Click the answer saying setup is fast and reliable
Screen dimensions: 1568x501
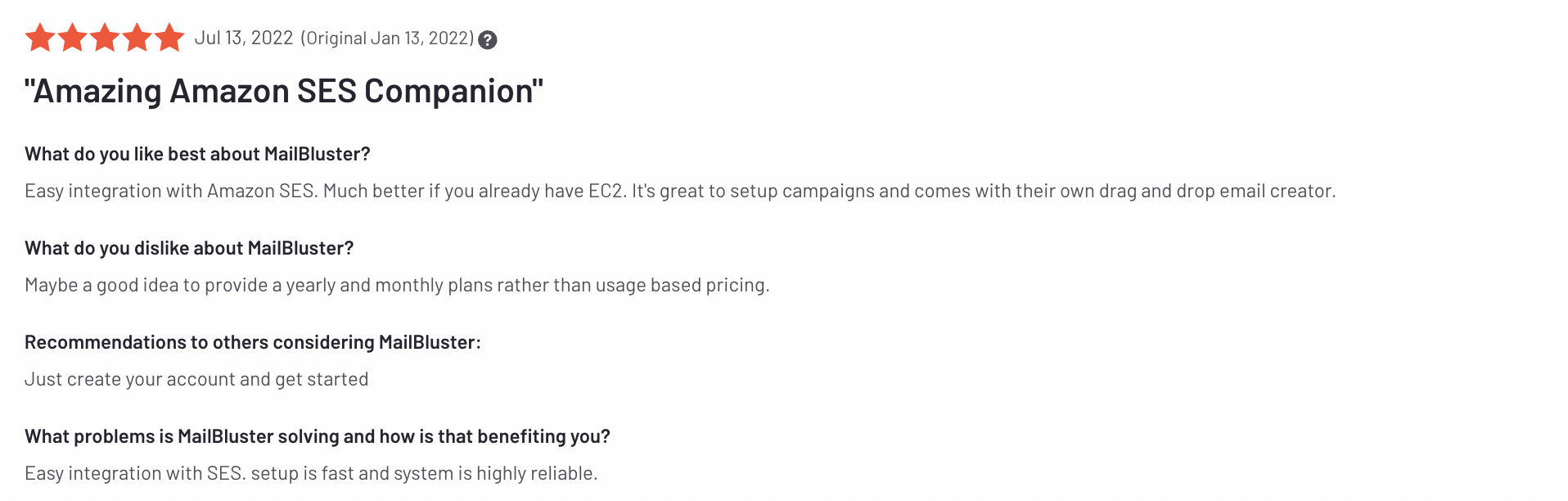(311, 473)
